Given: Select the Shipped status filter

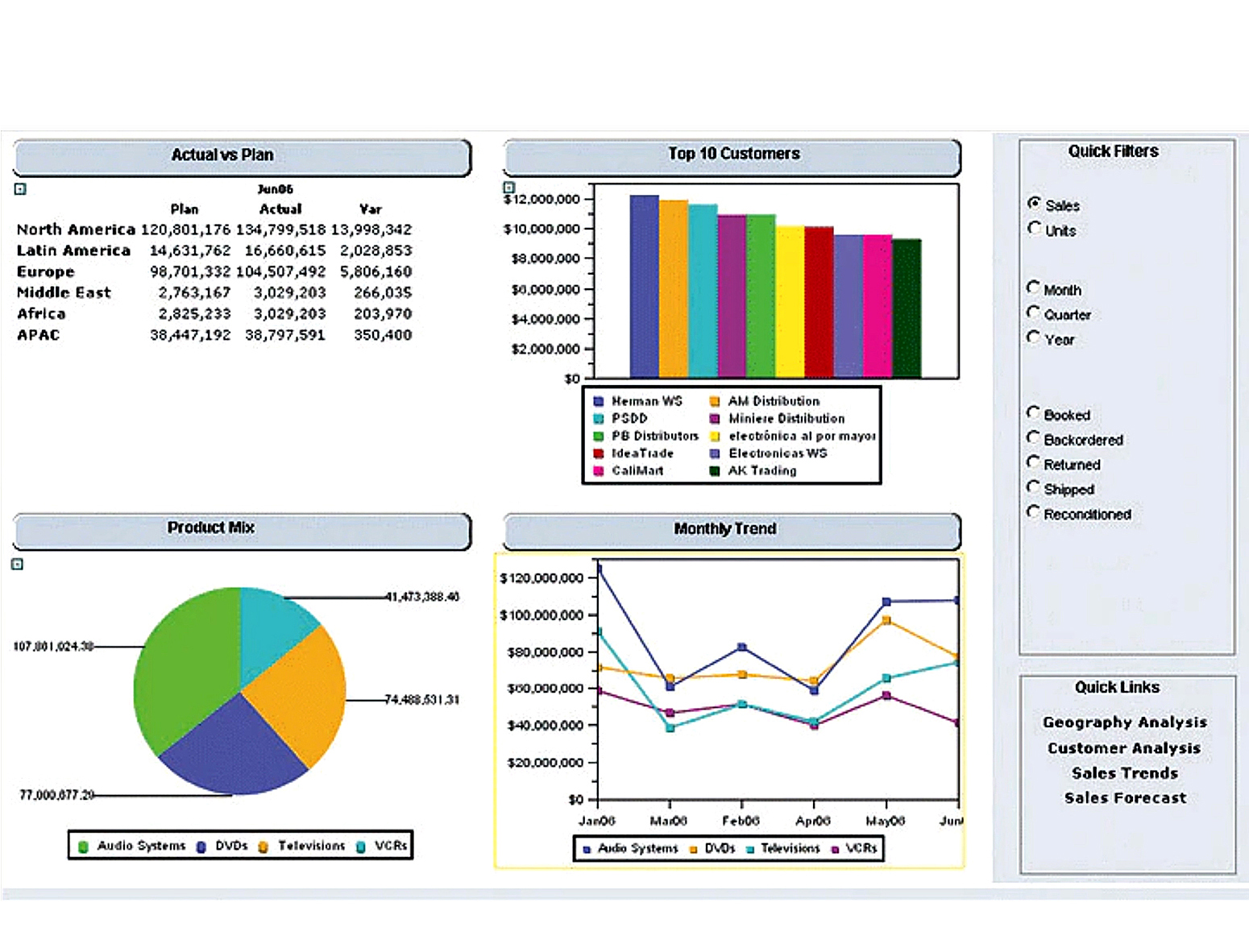Looking at the screenshot, I should click(x=1033, y=487).
